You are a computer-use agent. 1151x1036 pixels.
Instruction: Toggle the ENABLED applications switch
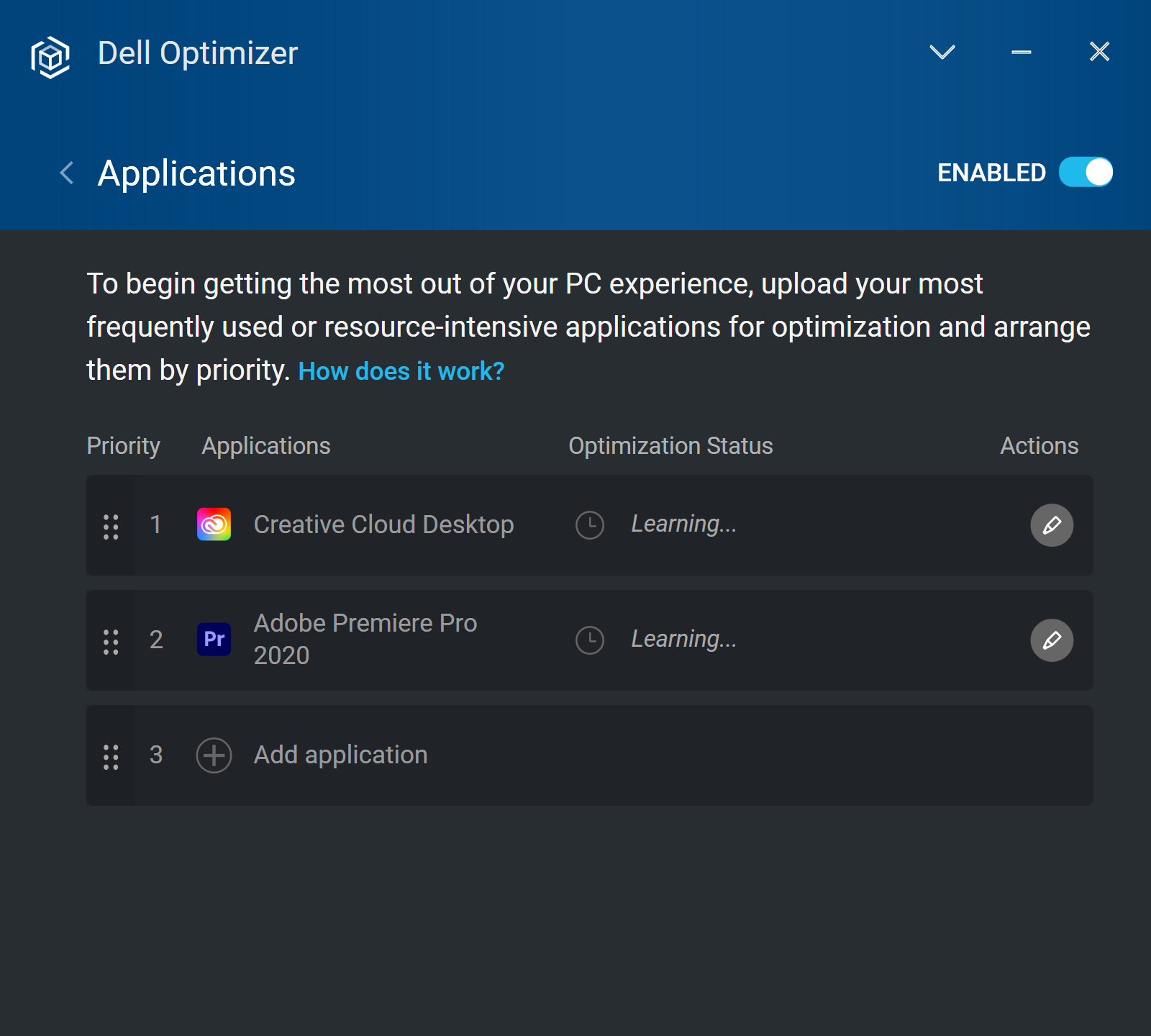pos(1086,173)
